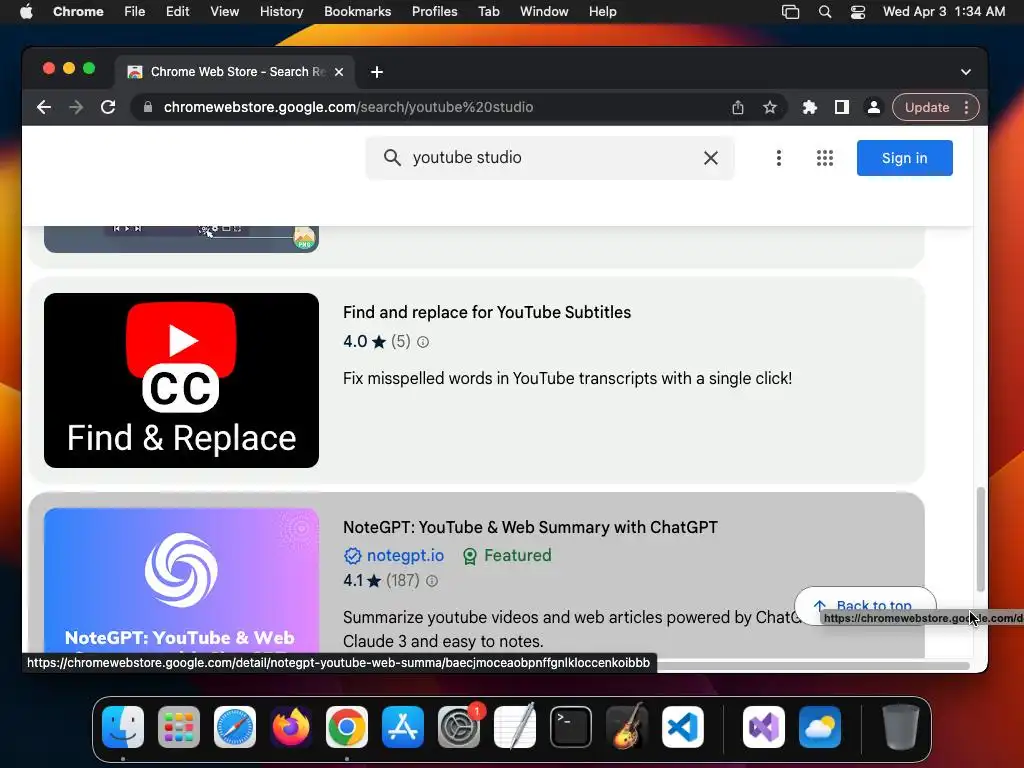Visit the notegpt.io publisher link

405,555
